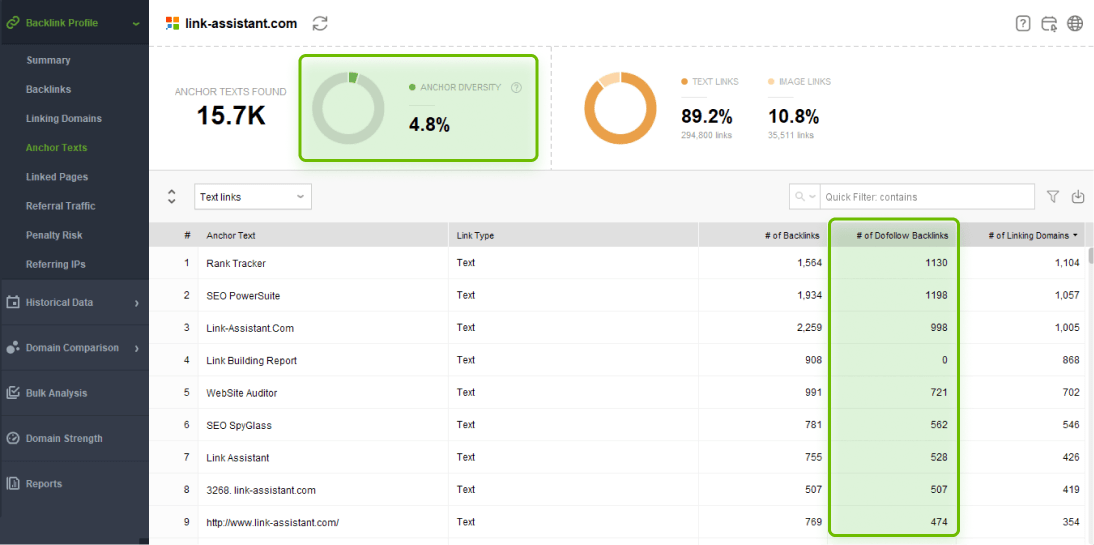Viewport: 1094px width, 545px height.
Task: Open the Text links dropdown
Action: point(253,197)
